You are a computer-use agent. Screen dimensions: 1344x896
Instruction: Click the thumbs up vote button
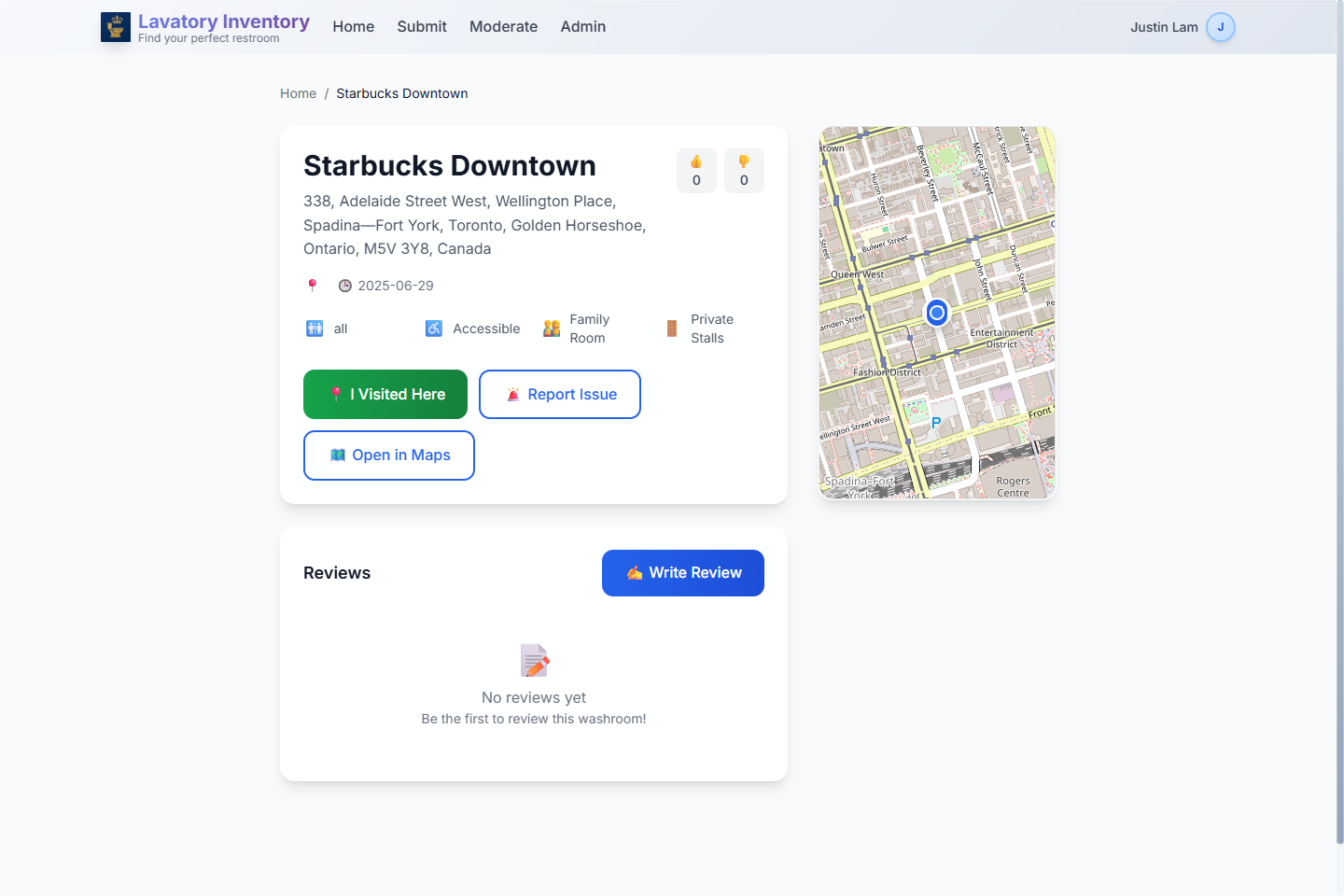coord(696,171)
